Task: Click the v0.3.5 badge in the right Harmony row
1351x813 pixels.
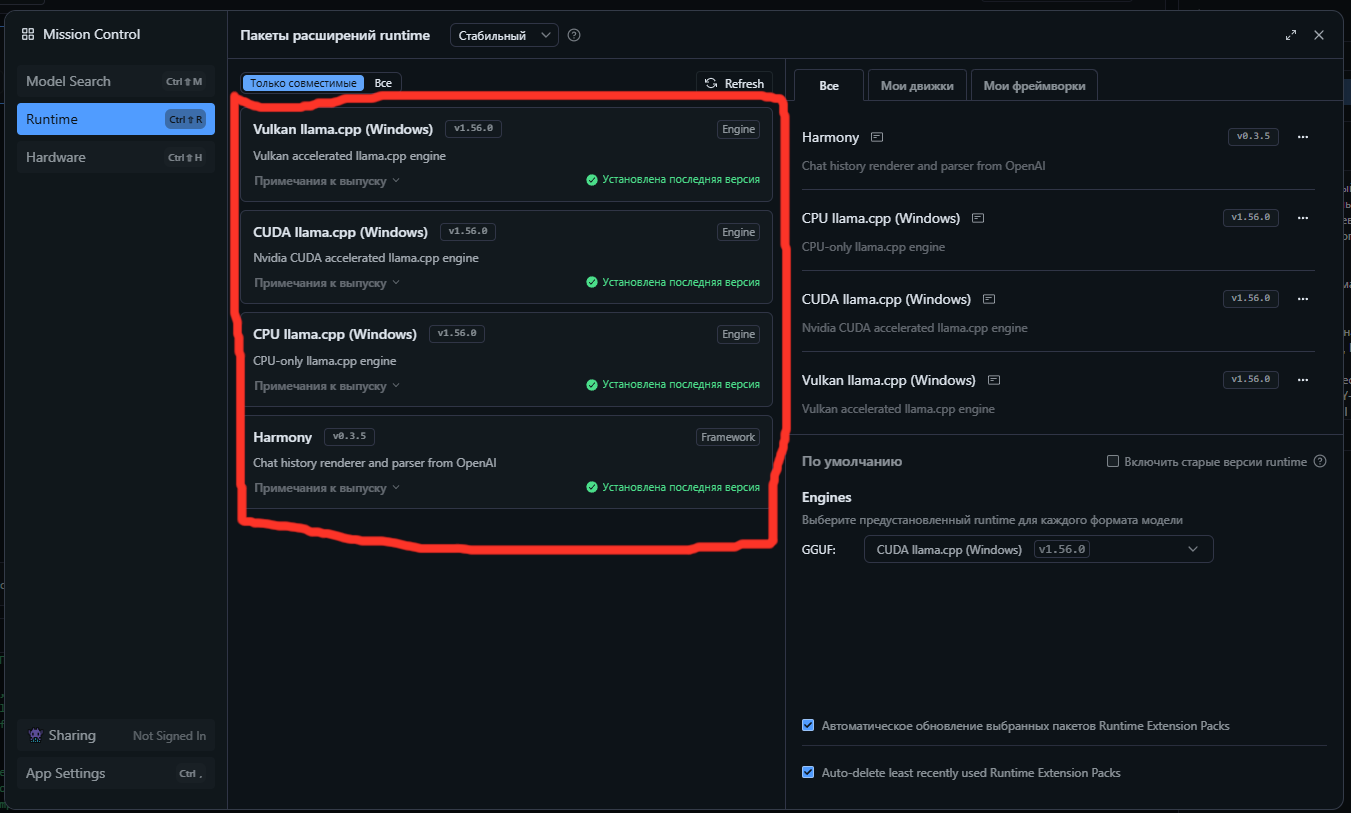Action: 1253,137
